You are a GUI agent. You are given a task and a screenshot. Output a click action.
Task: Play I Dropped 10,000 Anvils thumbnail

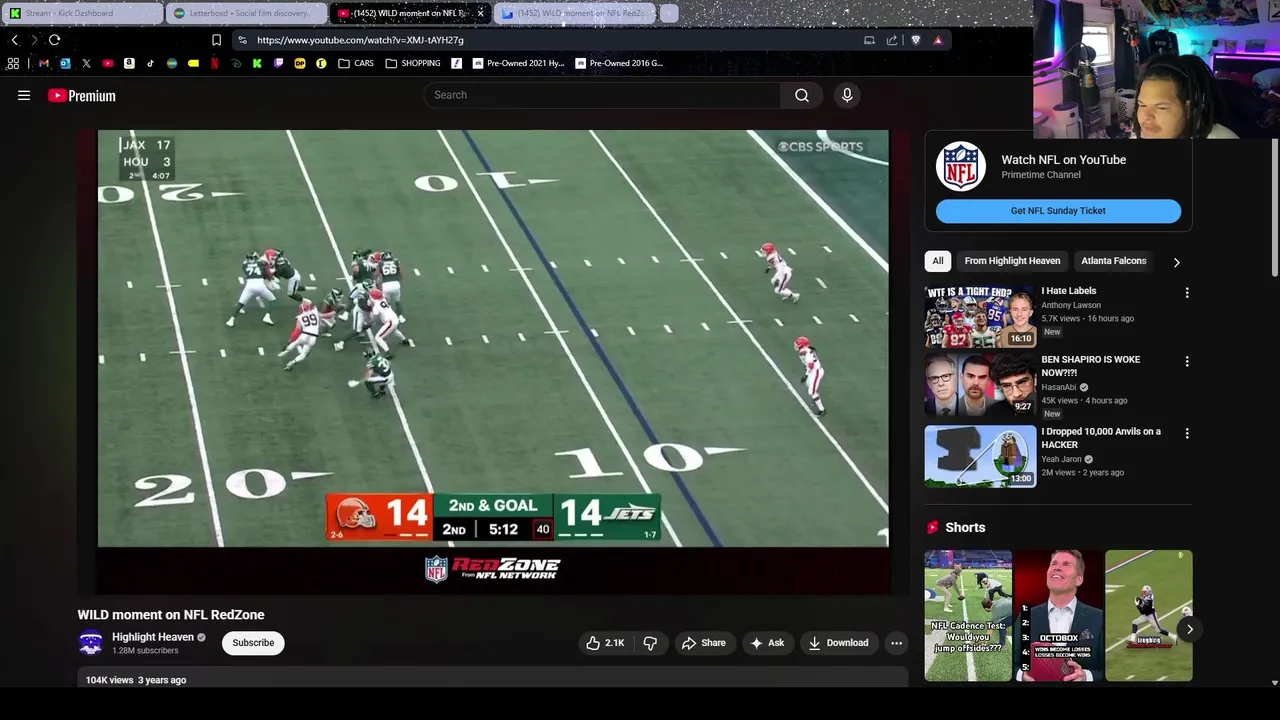[980, 456]
